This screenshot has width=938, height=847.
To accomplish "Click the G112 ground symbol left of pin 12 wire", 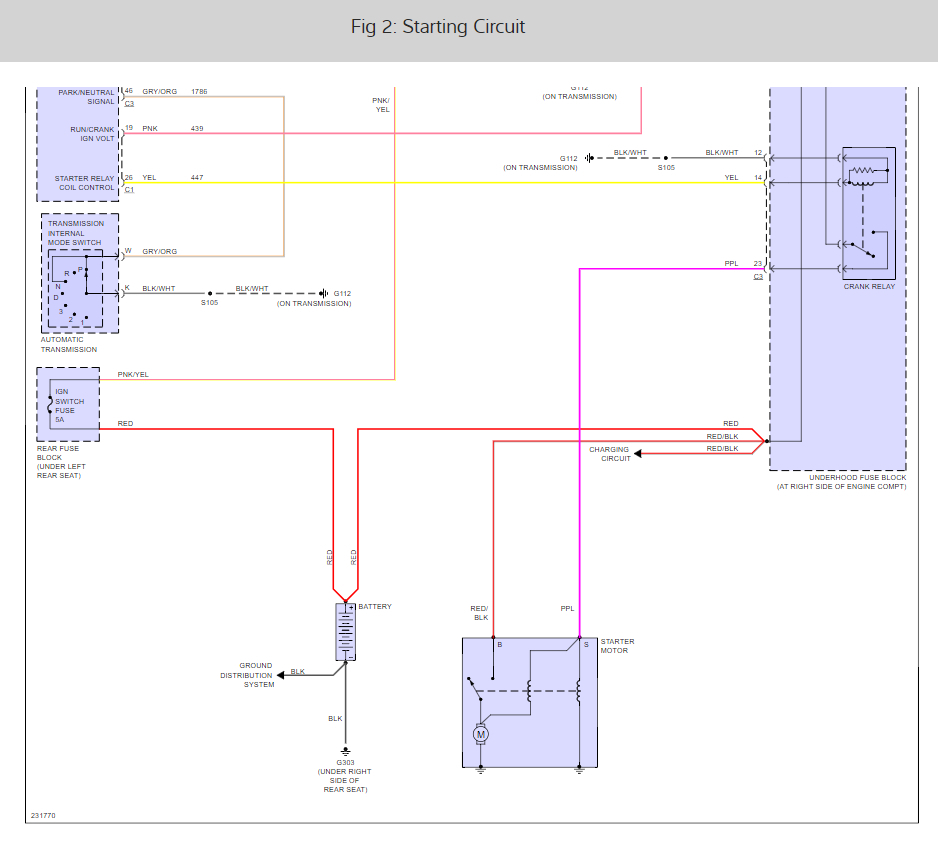I will (x=589, y=158).
